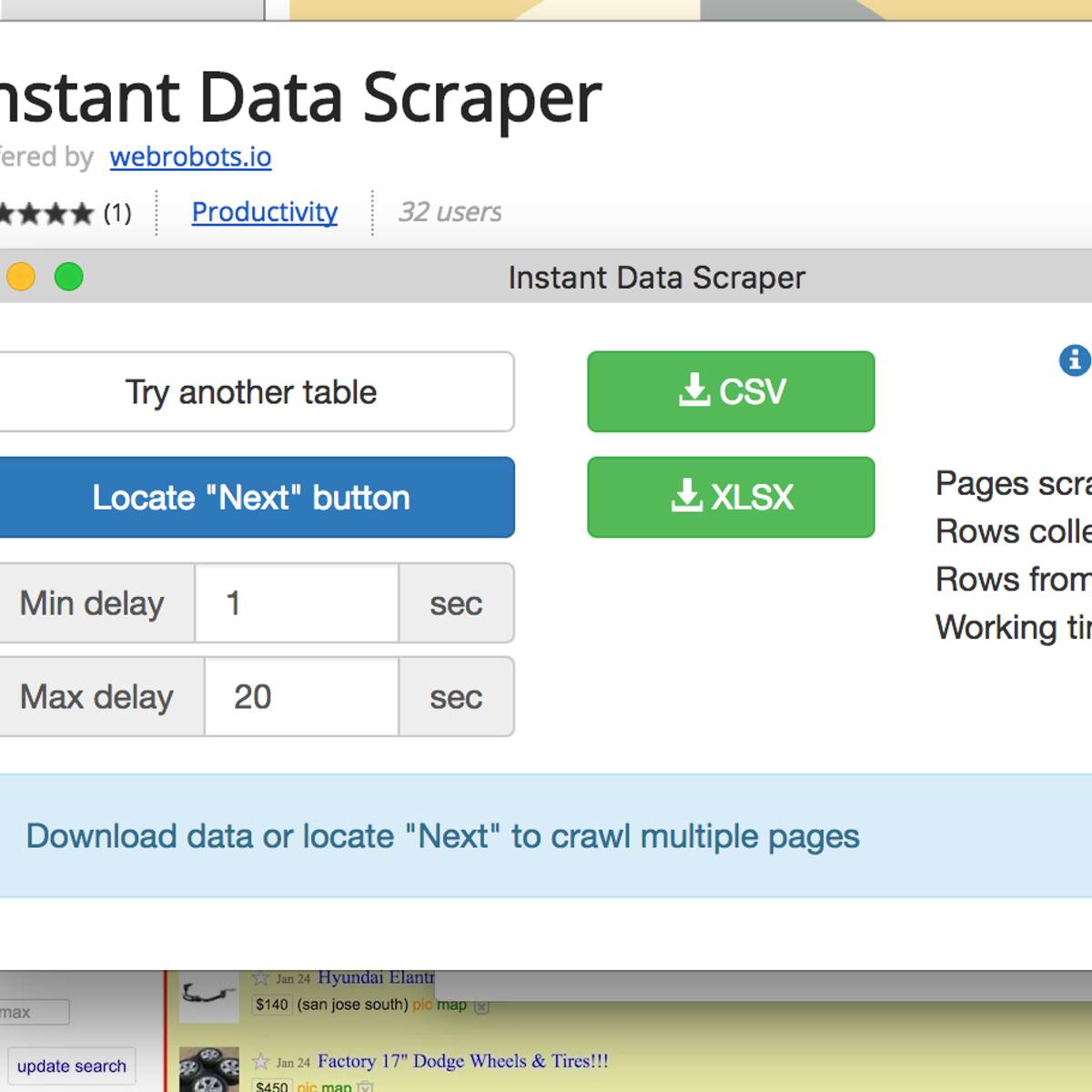Open the Hyundai Elantra listing link
1092x1092 pixels.
[376, 977]
